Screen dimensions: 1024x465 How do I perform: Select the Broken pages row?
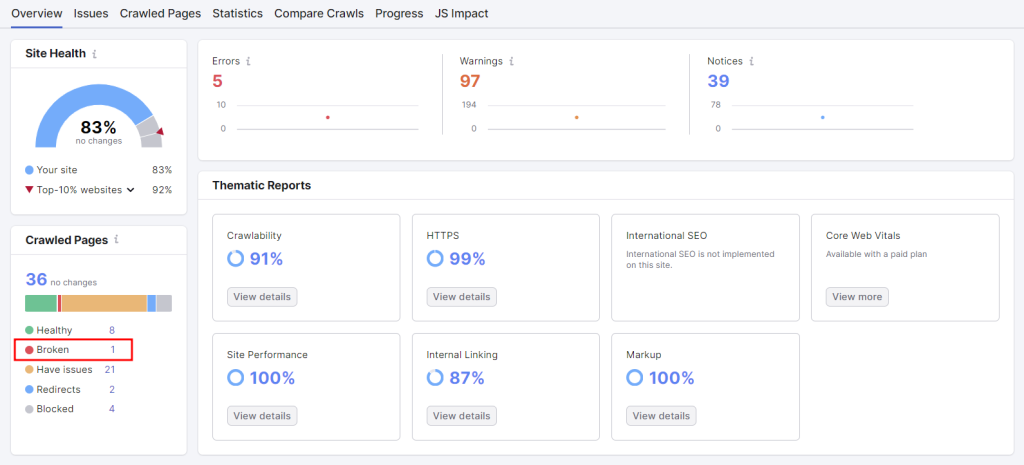tap(73, 350)
